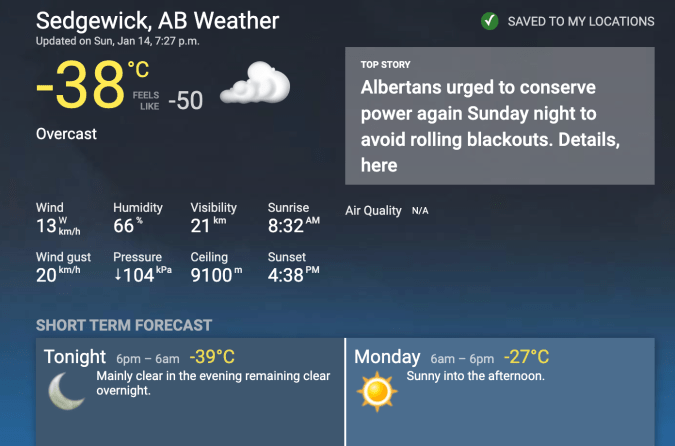675x446 pixels.
Task: Click the green saved checkmark icon
Action: 489,21
